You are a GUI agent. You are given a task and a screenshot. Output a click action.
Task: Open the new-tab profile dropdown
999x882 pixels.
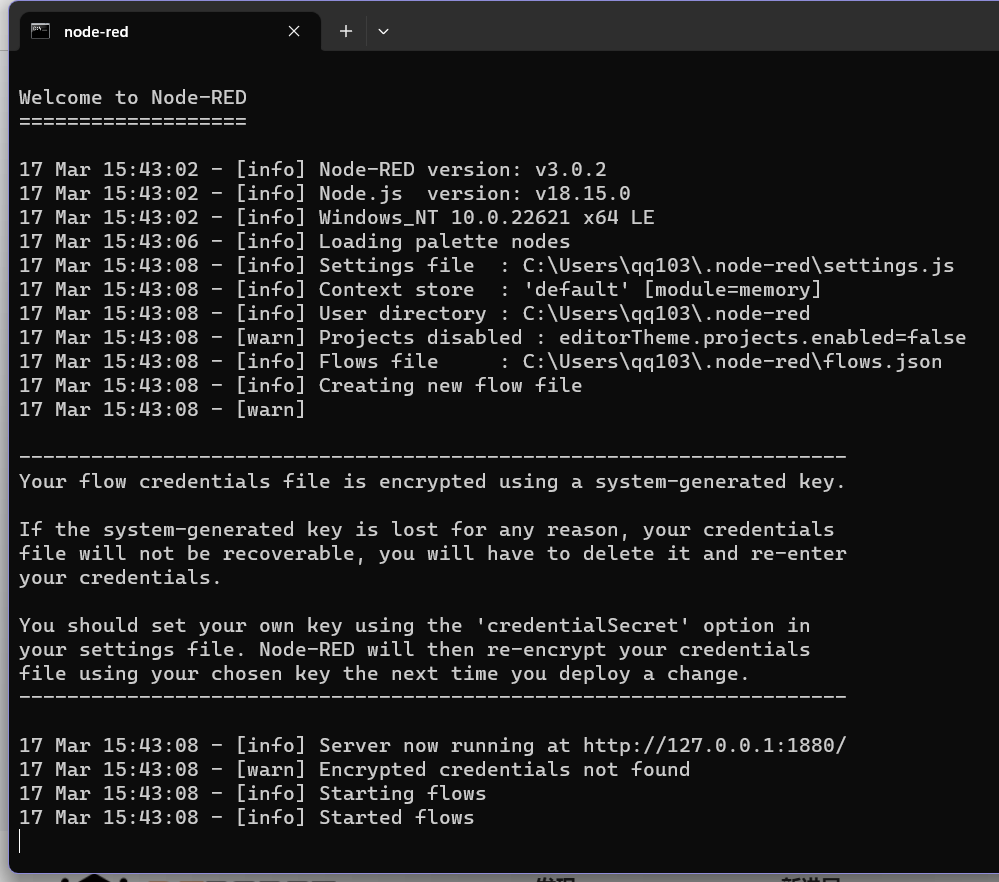383,31
